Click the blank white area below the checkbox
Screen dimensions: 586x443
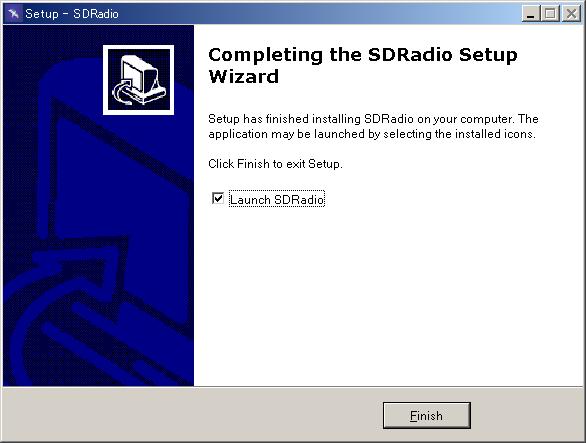click(389, 295)
